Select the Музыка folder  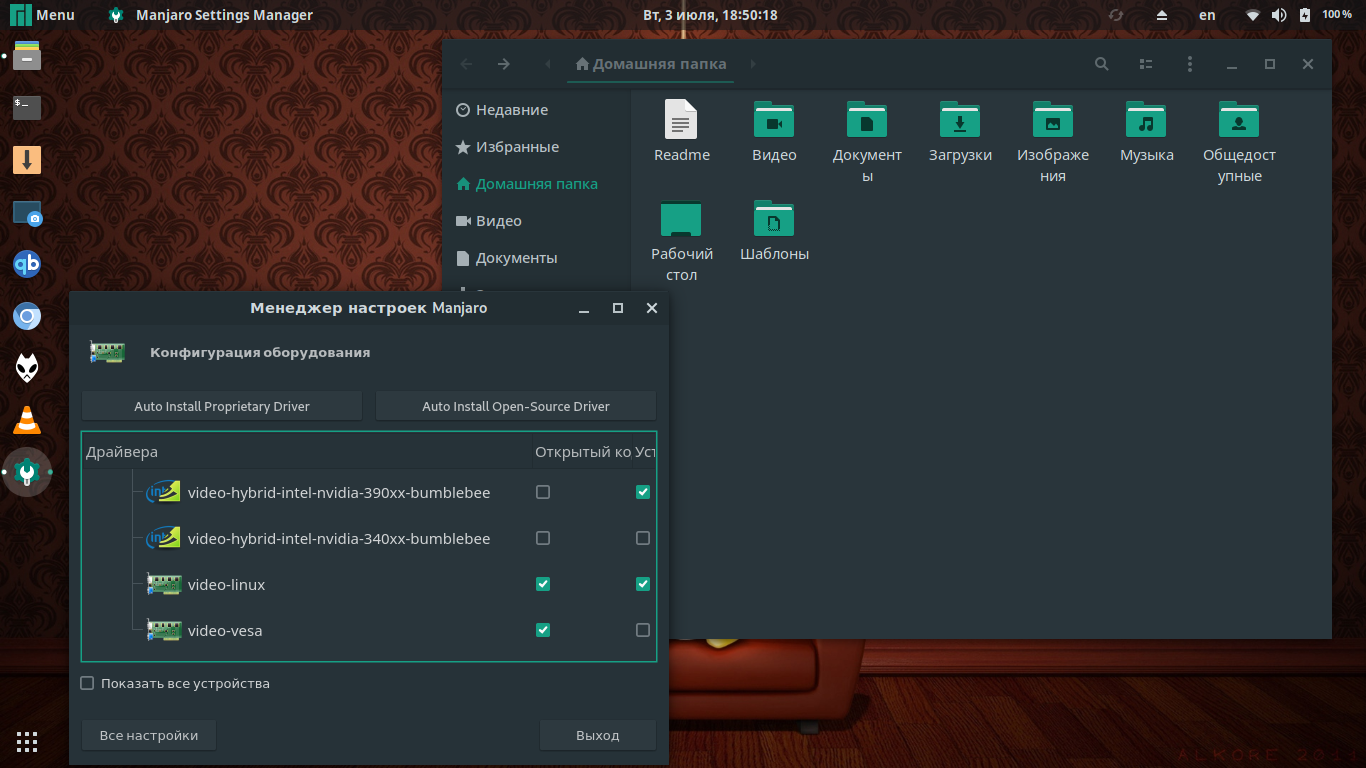[1146, 132]
